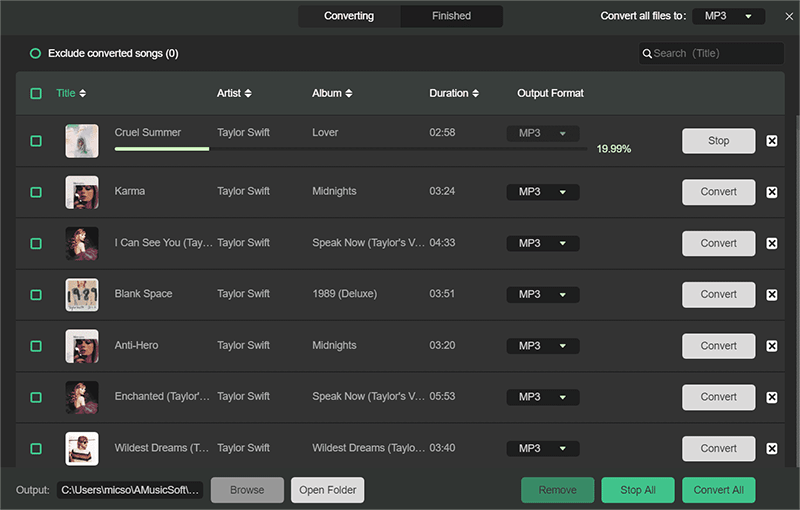Check the Wildest Dreams checkbox

click(36, 448)
